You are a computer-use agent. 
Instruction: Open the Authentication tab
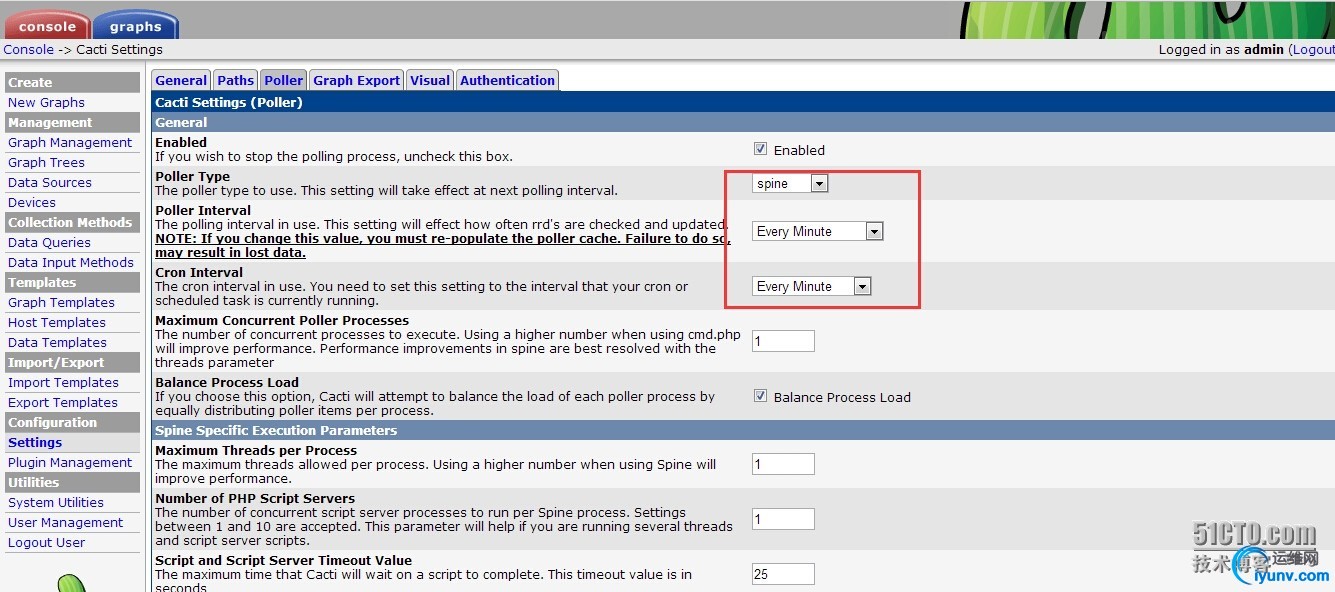tap(507, 80)
